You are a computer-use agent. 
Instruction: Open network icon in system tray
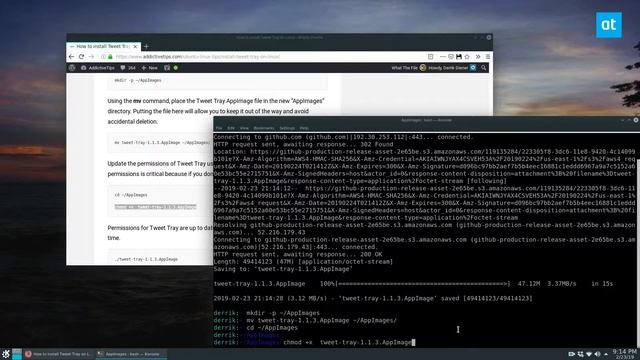589,354
